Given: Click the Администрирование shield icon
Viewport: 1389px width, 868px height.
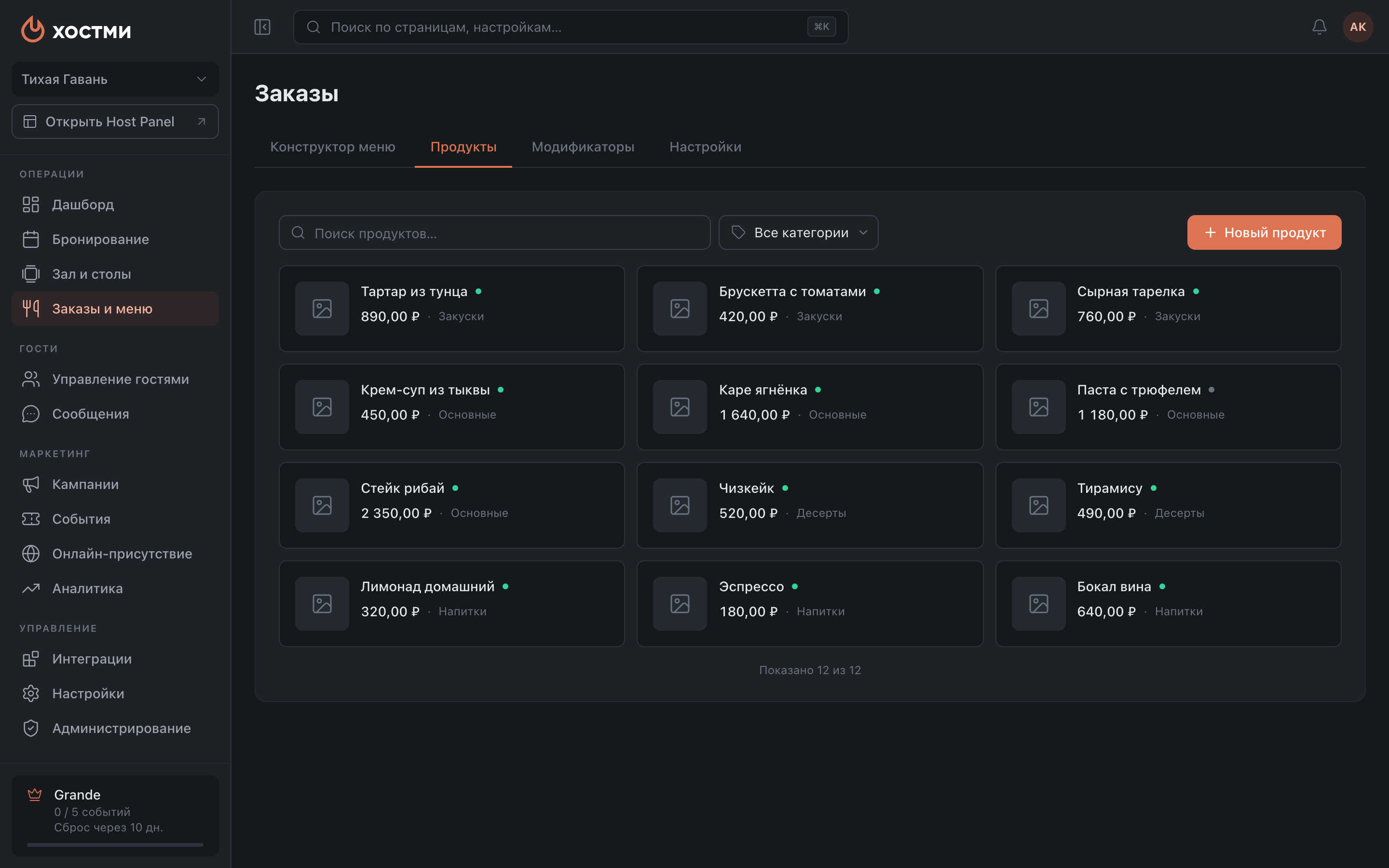Looking at the screenshot, I should pos(31,728).
